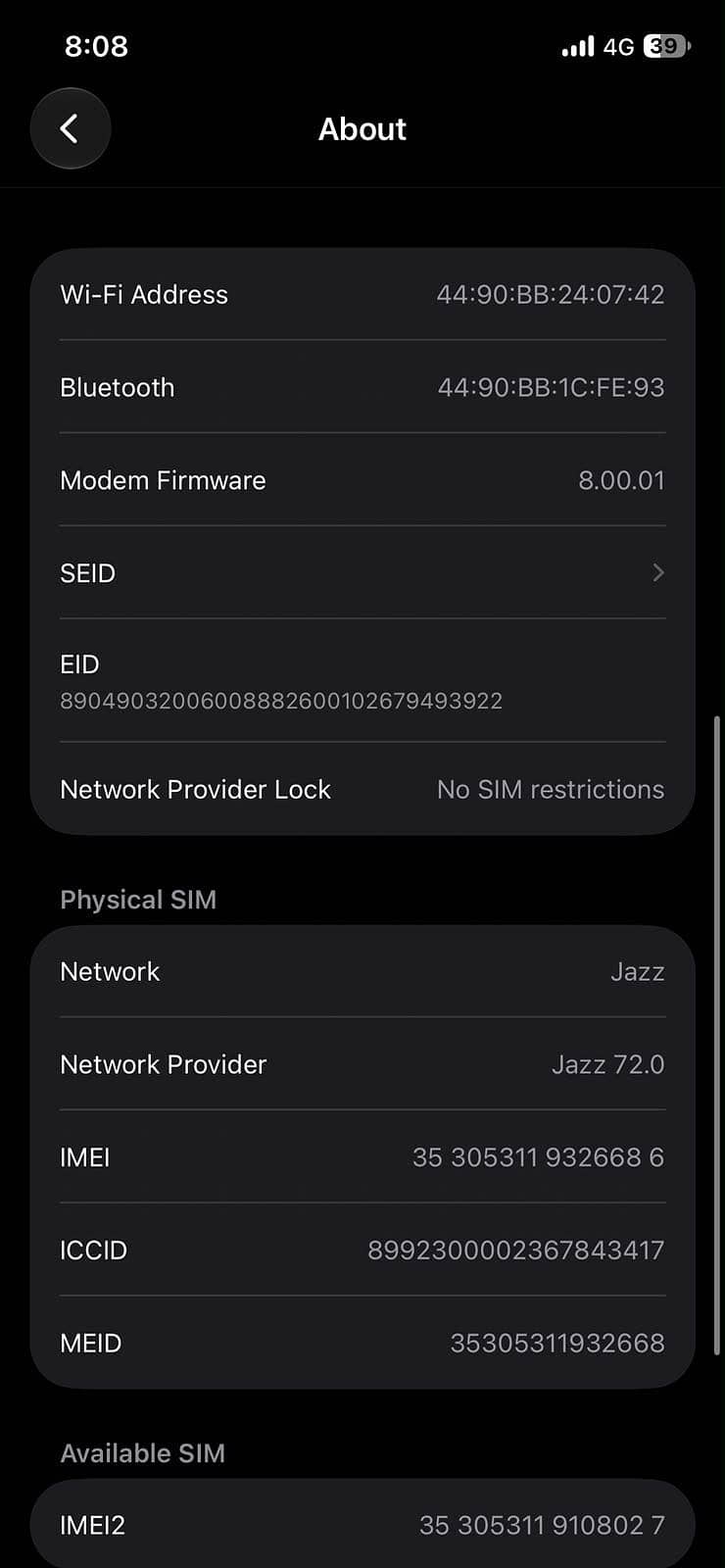Tap the Modem Firmware version 8.00.01
This screenshot has width=725, height=1568.
point(621,480)
